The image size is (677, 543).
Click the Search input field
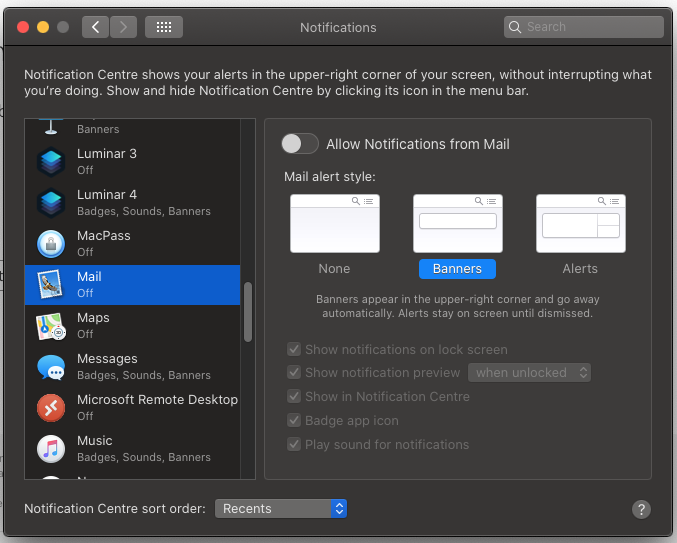(584, 27)
